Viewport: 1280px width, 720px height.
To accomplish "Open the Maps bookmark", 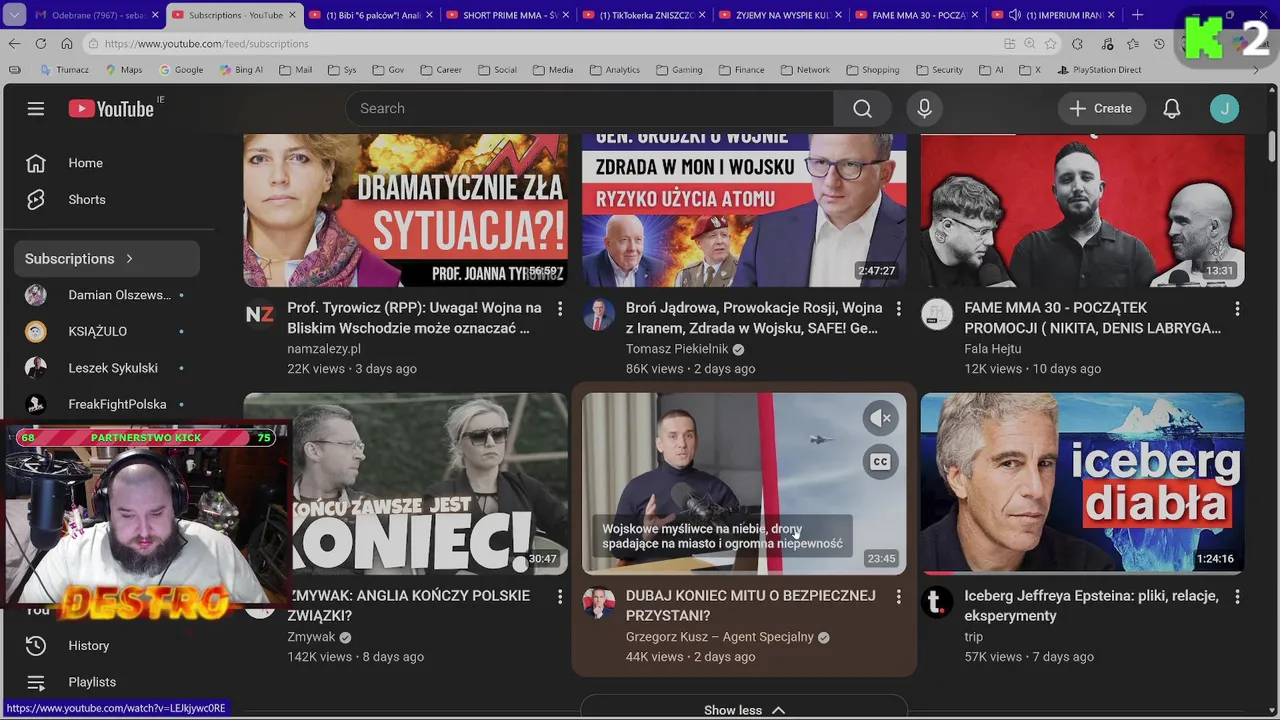I will pyautogui.click(x=123, y=70).
